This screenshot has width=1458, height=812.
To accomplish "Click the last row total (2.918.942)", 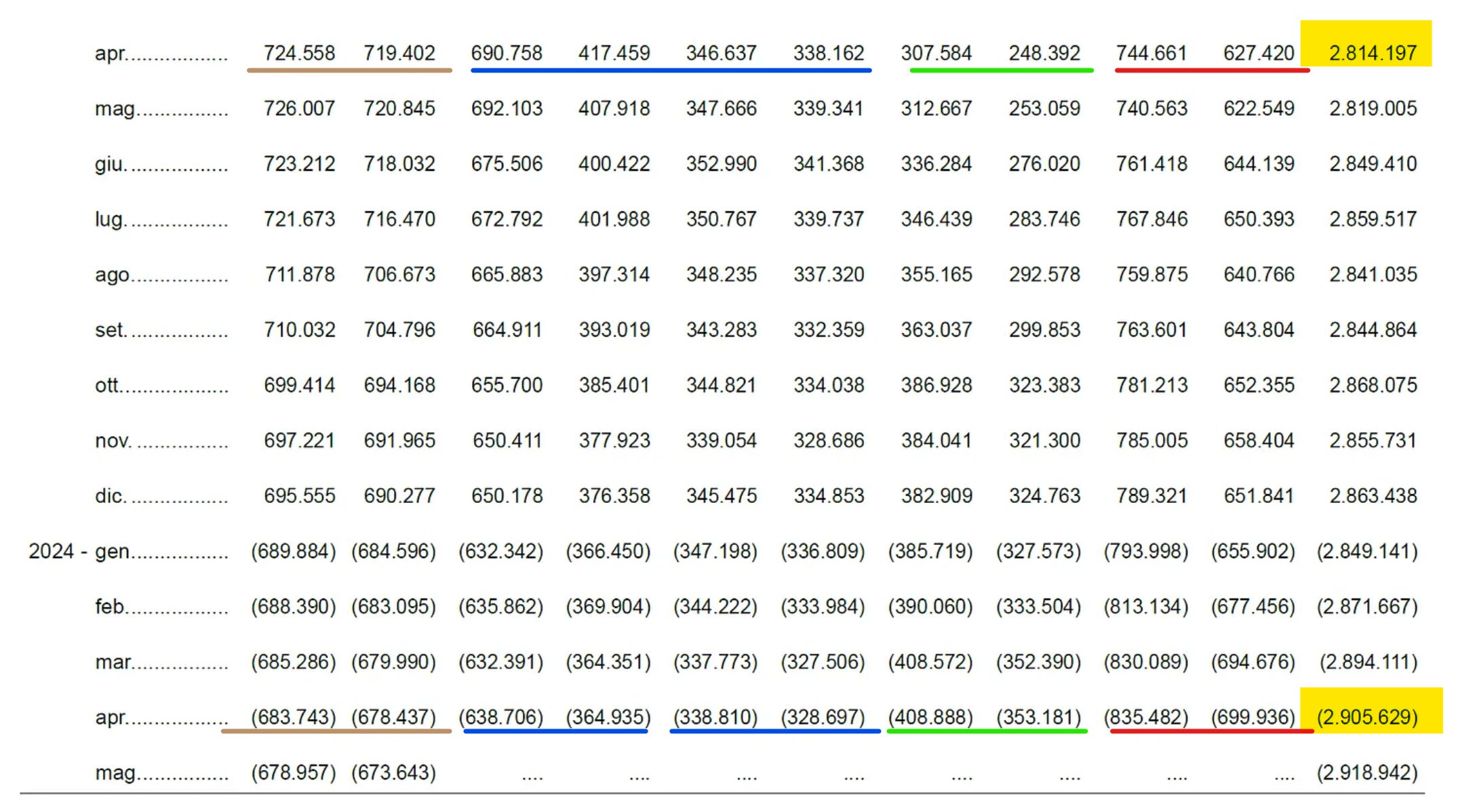I will [x=1366, y=773].
